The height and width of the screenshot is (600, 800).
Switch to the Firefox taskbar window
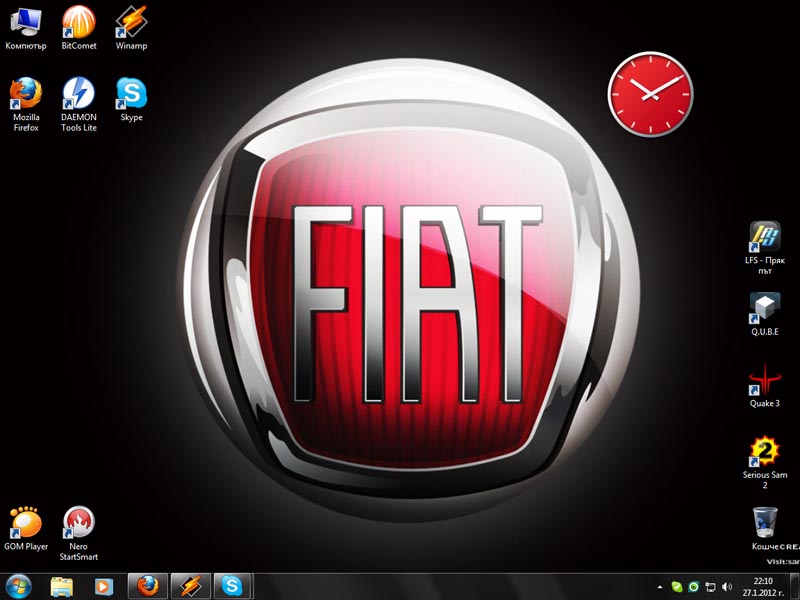pos(148,586)
